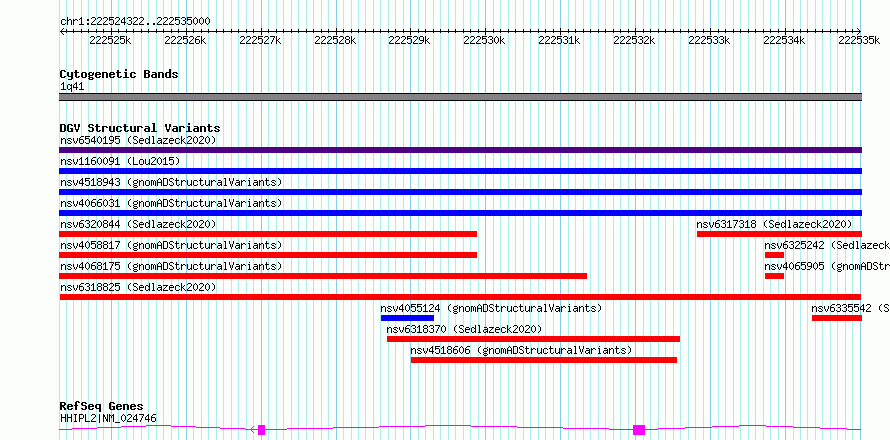Image resolution: width=890 pixels, height=440 pixels.
Task: Click the short blue nsv4055124 bar
Action: coord(407,318)
